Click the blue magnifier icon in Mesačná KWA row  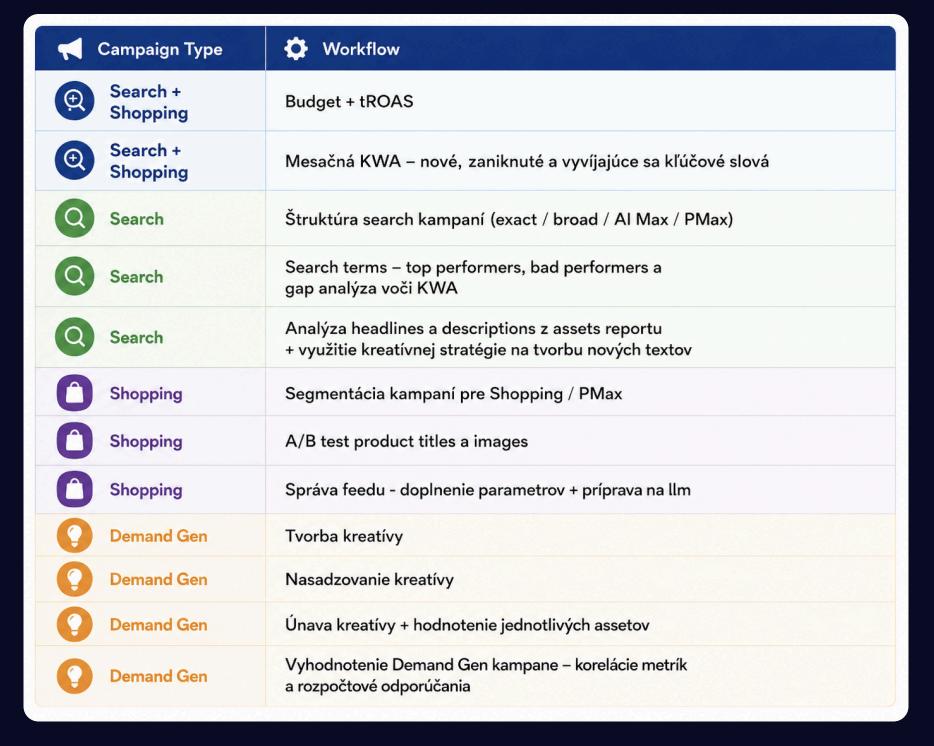point(74,160)
